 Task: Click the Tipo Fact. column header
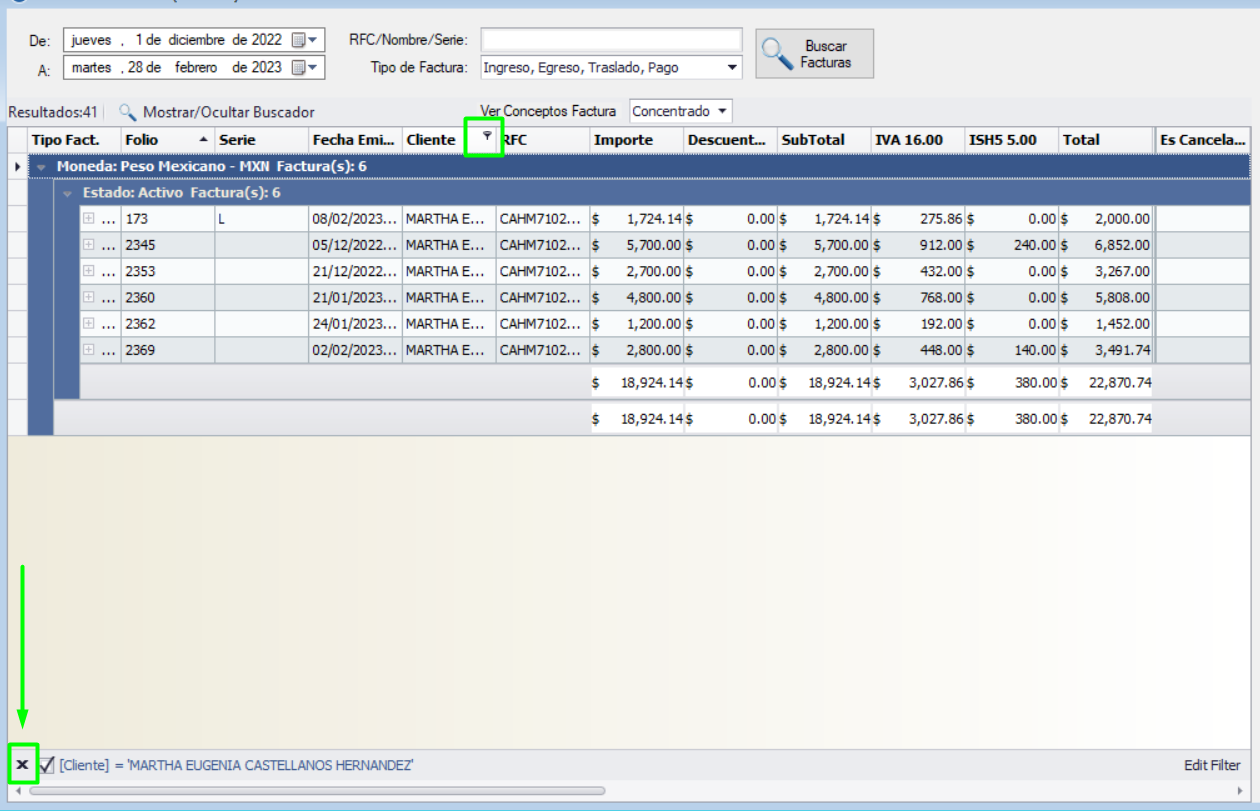click(x=75, y=140)
